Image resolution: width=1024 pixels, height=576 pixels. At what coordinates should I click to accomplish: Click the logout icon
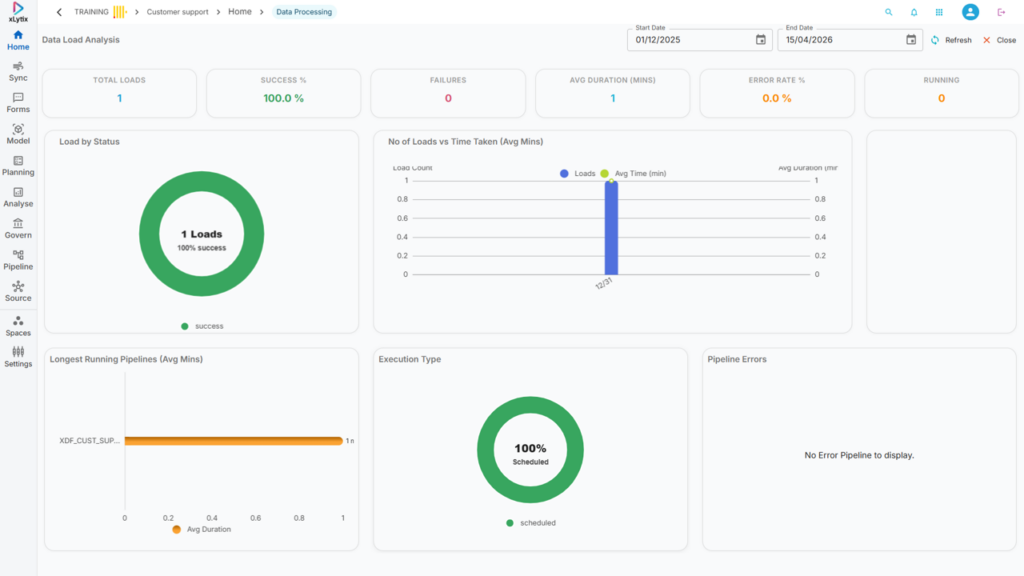[1001, 12]
